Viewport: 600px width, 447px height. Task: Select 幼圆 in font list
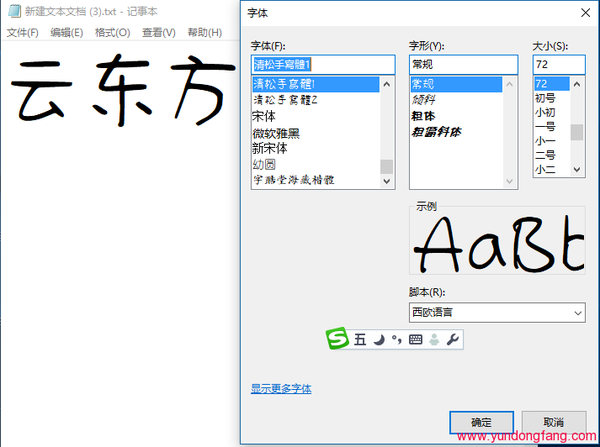(316, 165)
